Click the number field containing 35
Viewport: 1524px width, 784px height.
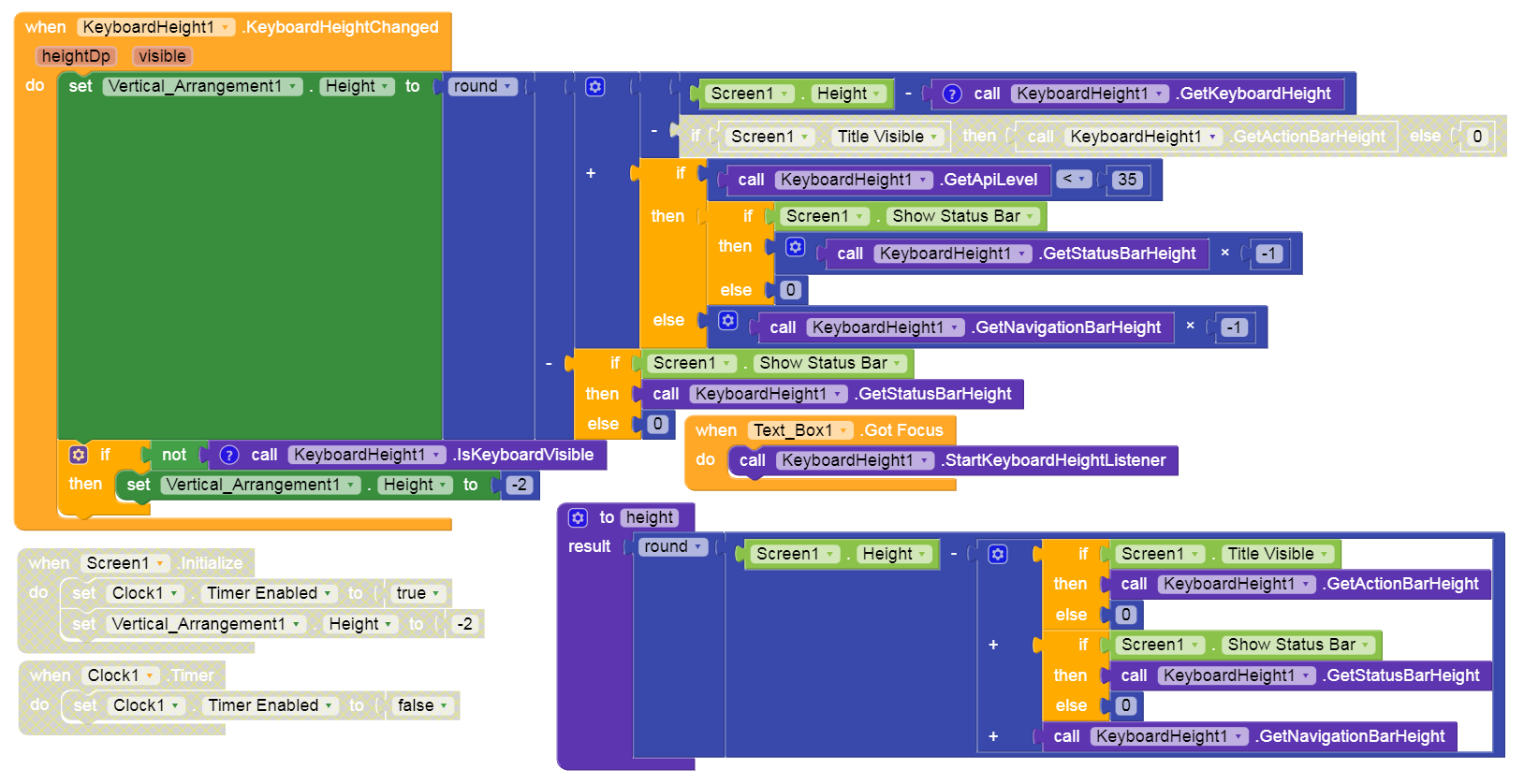[x=1126, y=180]
